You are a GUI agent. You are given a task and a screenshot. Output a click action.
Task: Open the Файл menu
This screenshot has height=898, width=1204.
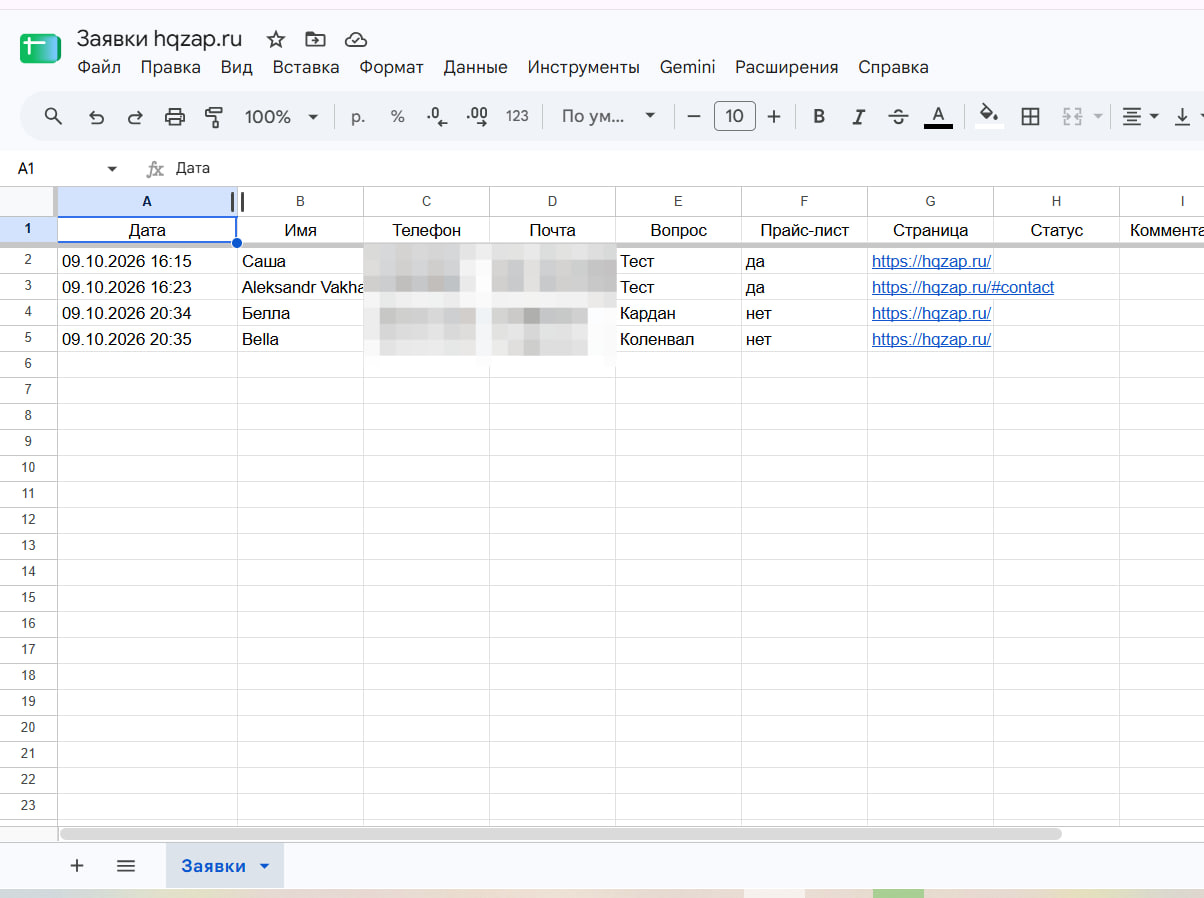tap(99, 67)
